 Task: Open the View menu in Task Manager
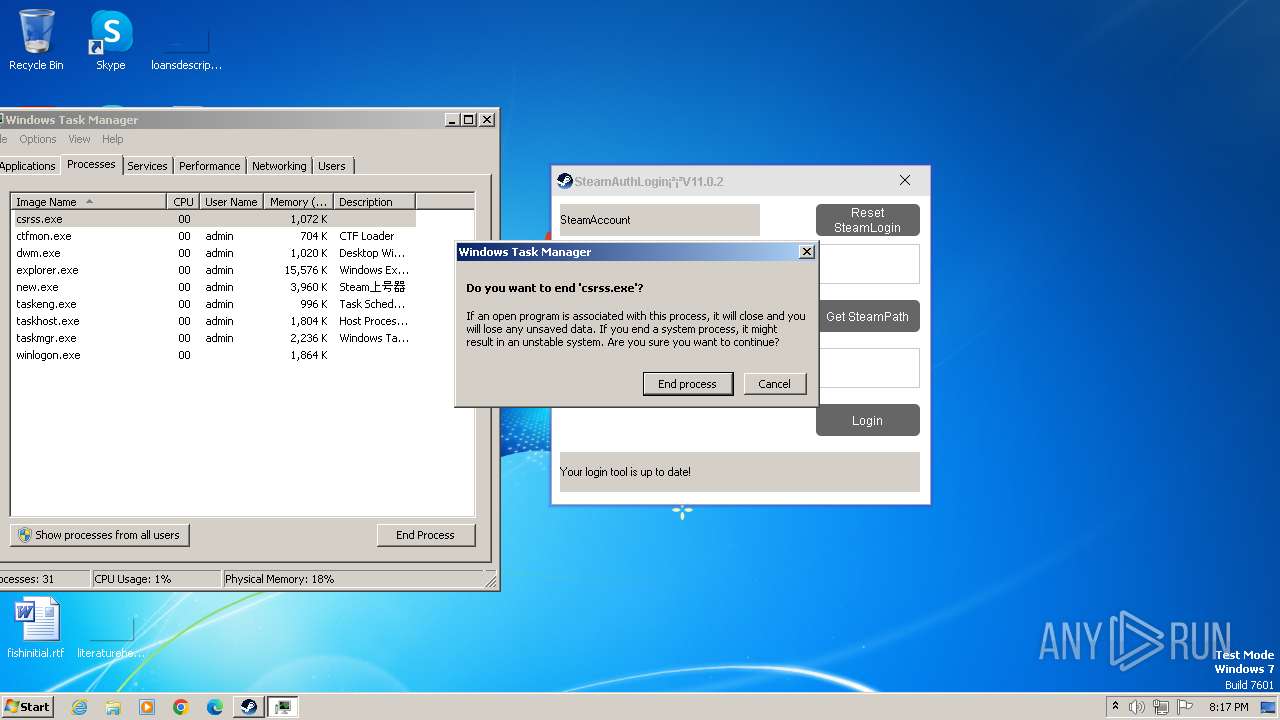[x=79, y=139]
